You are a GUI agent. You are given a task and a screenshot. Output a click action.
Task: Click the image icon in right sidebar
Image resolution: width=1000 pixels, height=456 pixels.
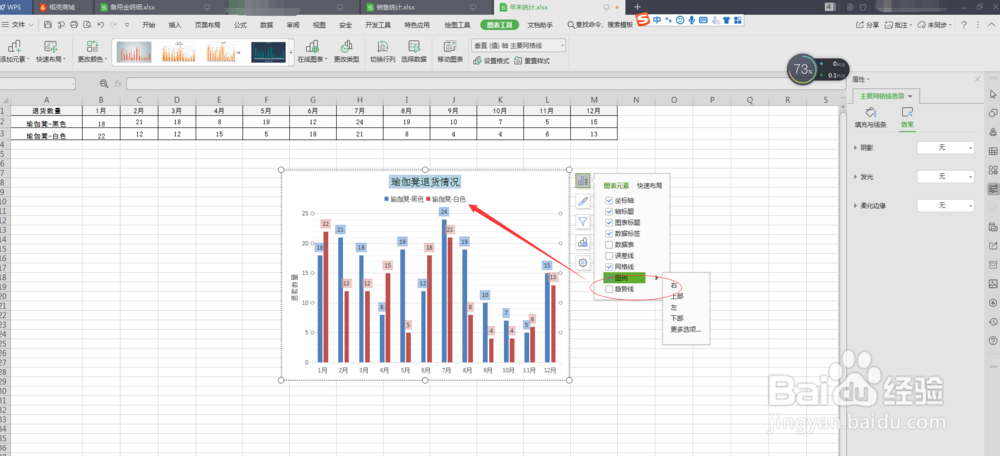point(992,283)
